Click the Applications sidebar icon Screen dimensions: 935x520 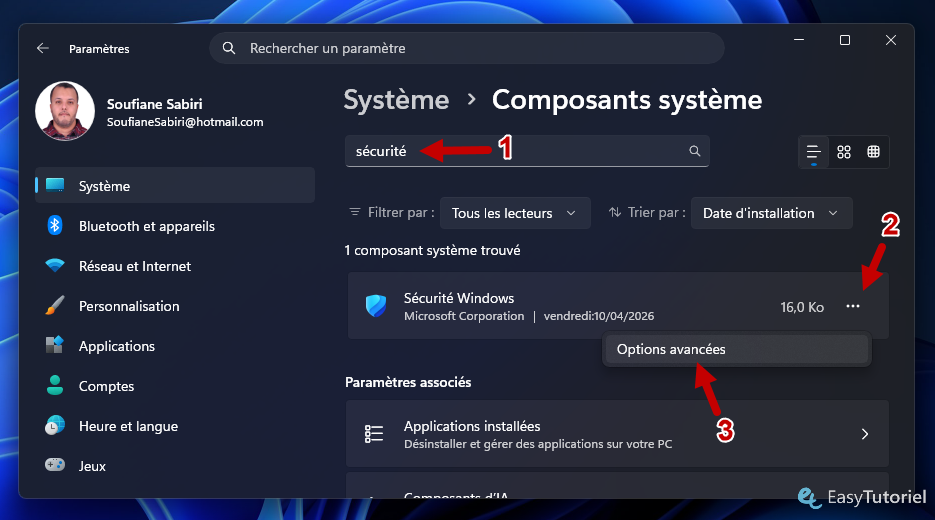54,345
